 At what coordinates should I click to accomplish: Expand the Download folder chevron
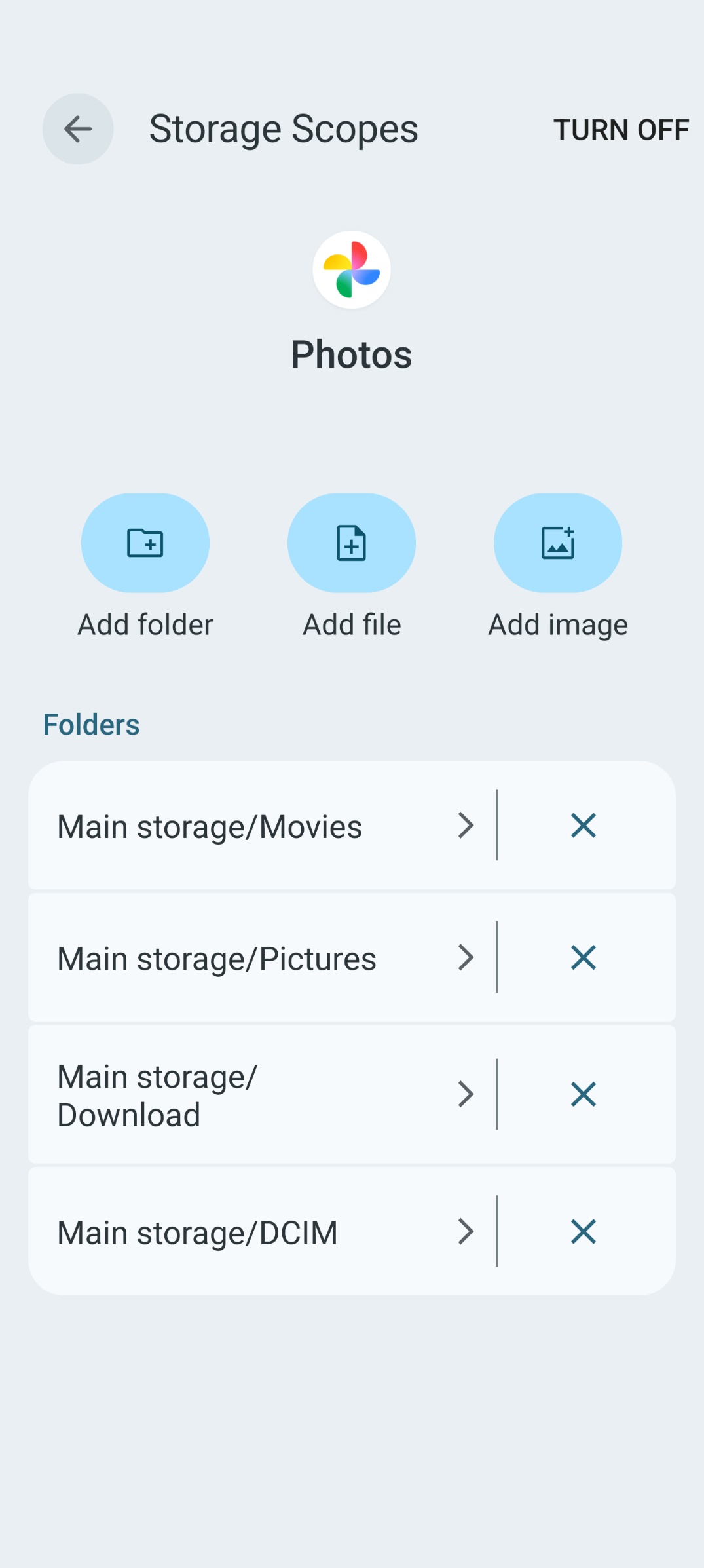pyautogui.click(x=466, y=1094)
